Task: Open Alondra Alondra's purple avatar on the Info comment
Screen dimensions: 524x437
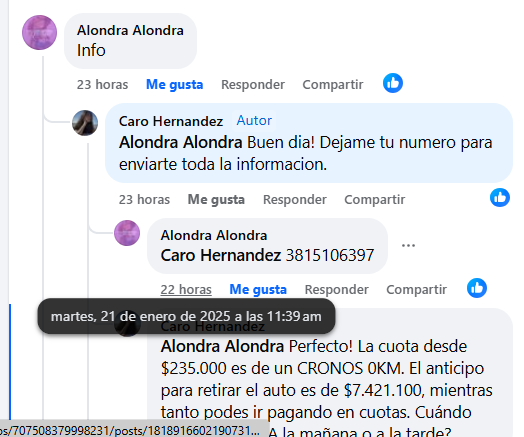Action: 39,32
